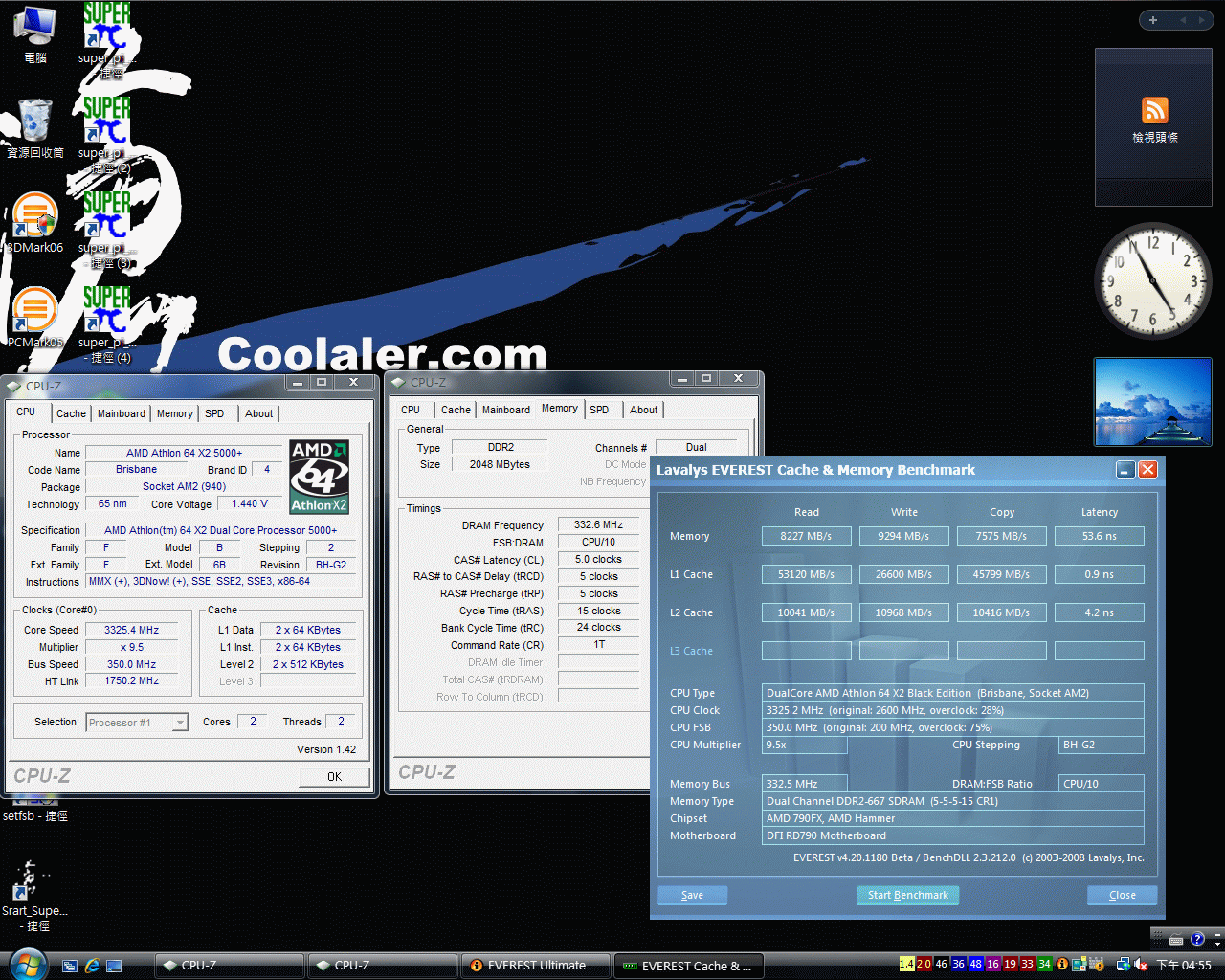Click the red 2.0 tray sensor icon
Viewport: 1225px width, 980px height.
click(924, 964)
